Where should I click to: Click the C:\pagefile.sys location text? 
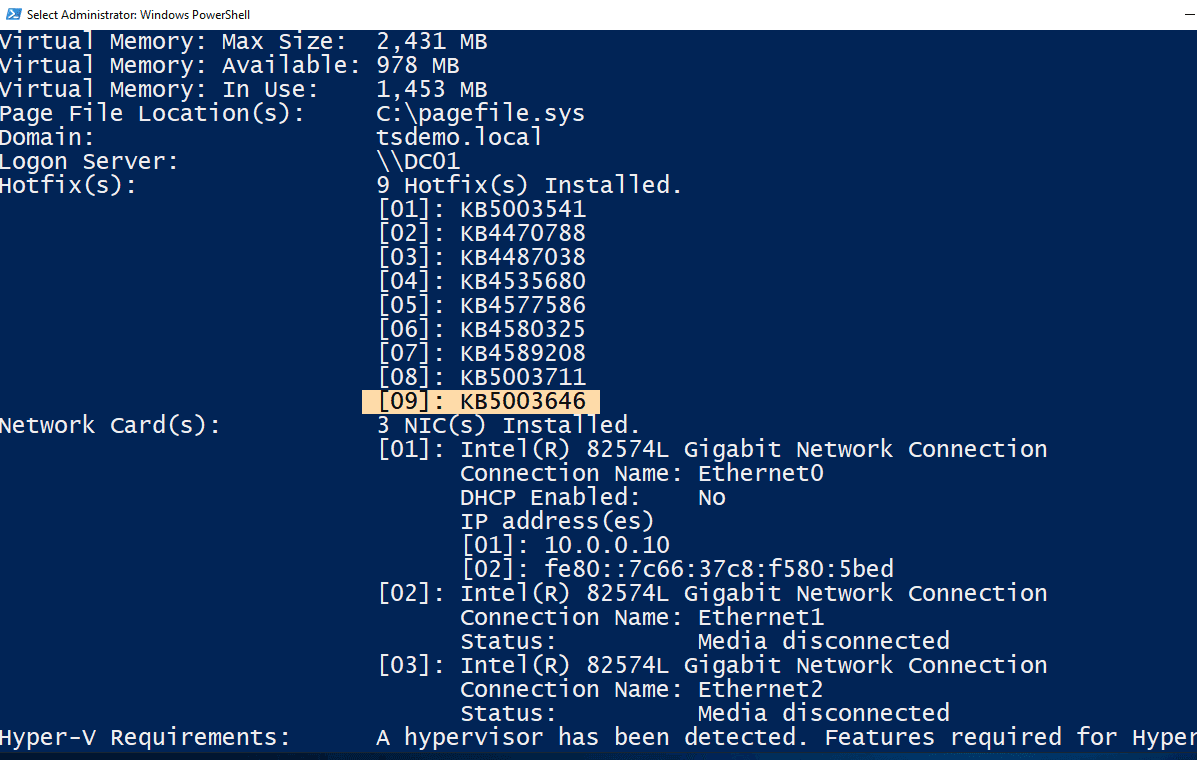tap(480, 113)
